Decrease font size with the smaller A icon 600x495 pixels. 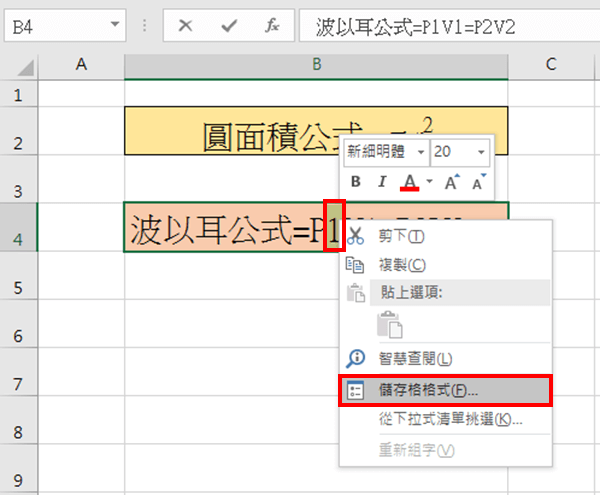point(477,182)
